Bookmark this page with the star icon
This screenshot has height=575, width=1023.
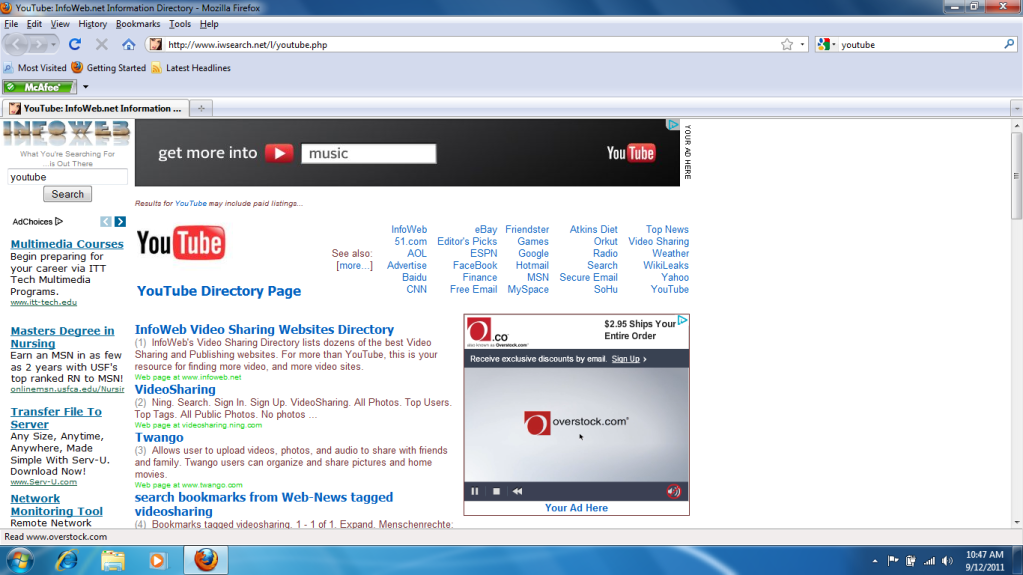click(x=787, y=44)
